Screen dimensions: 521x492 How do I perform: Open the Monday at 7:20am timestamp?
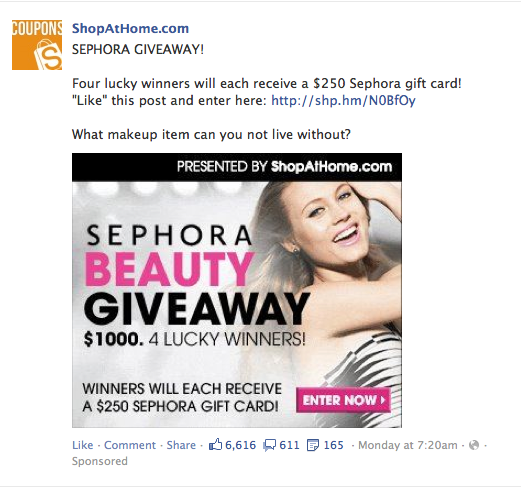coord(408,445)
